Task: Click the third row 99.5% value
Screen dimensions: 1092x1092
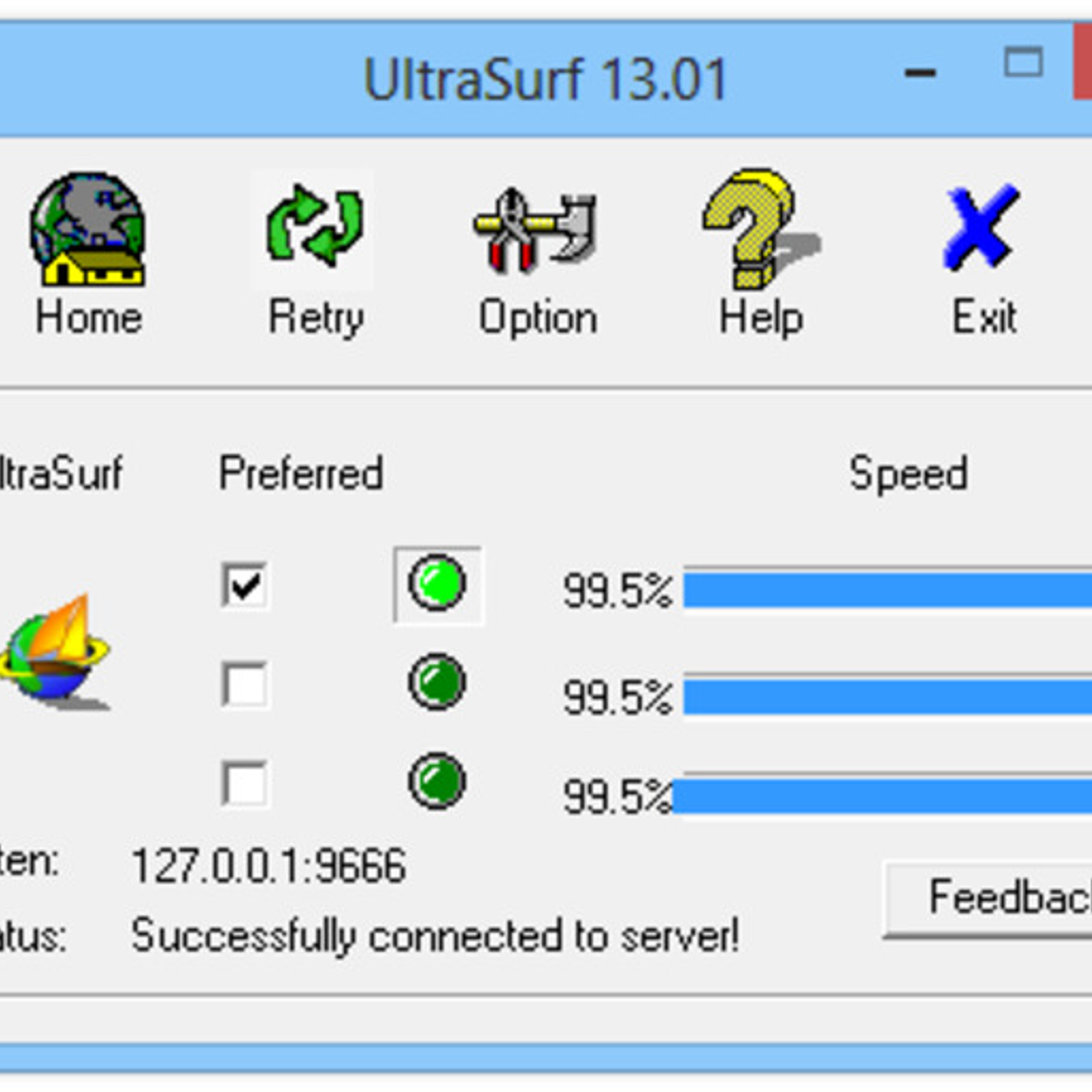Action: pos(618,796)
